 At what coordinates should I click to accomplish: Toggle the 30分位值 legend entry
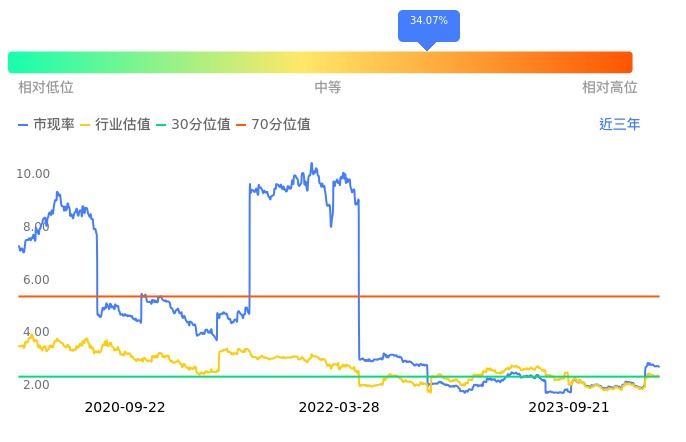click(193, 125)
